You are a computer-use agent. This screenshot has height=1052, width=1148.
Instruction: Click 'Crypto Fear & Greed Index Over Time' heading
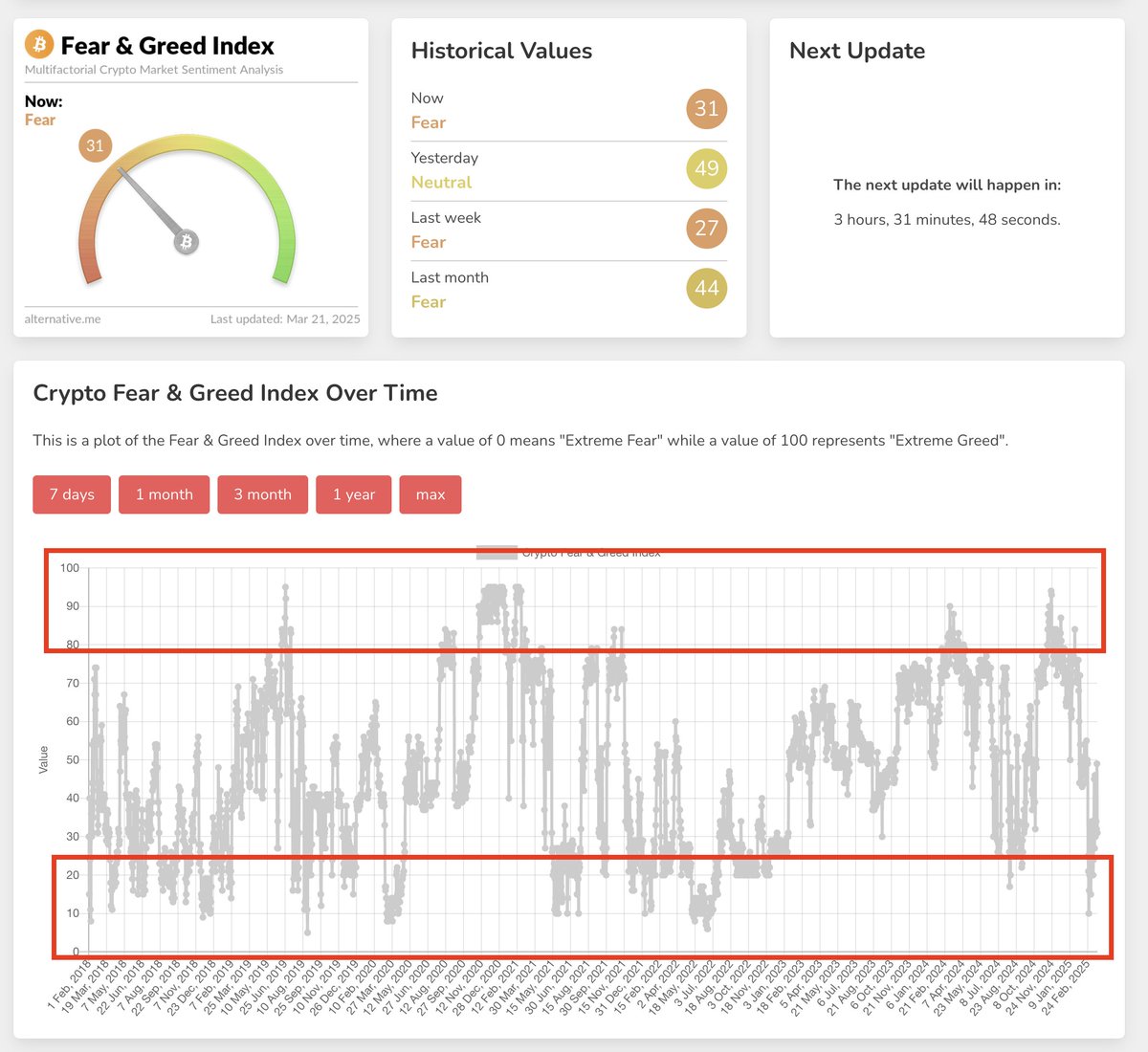tap(235, 393)
